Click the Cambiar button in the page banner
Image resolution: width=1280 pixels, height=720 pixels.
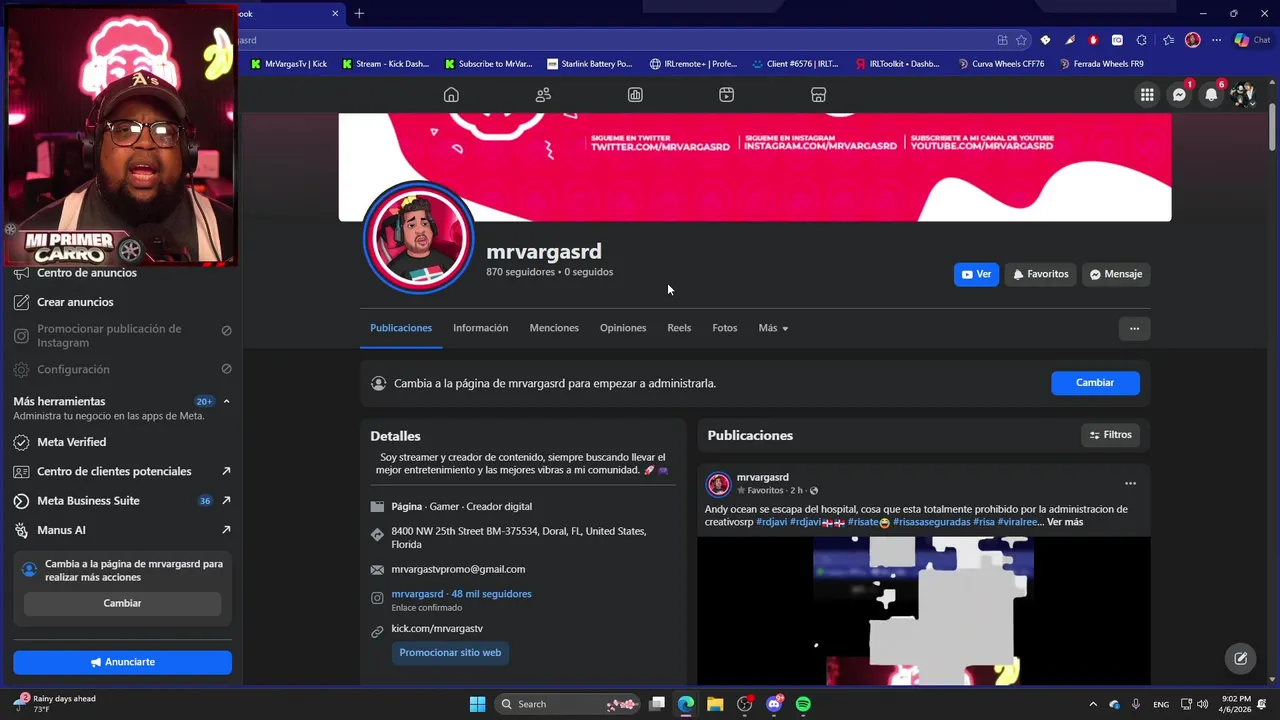click(1095, 383)
